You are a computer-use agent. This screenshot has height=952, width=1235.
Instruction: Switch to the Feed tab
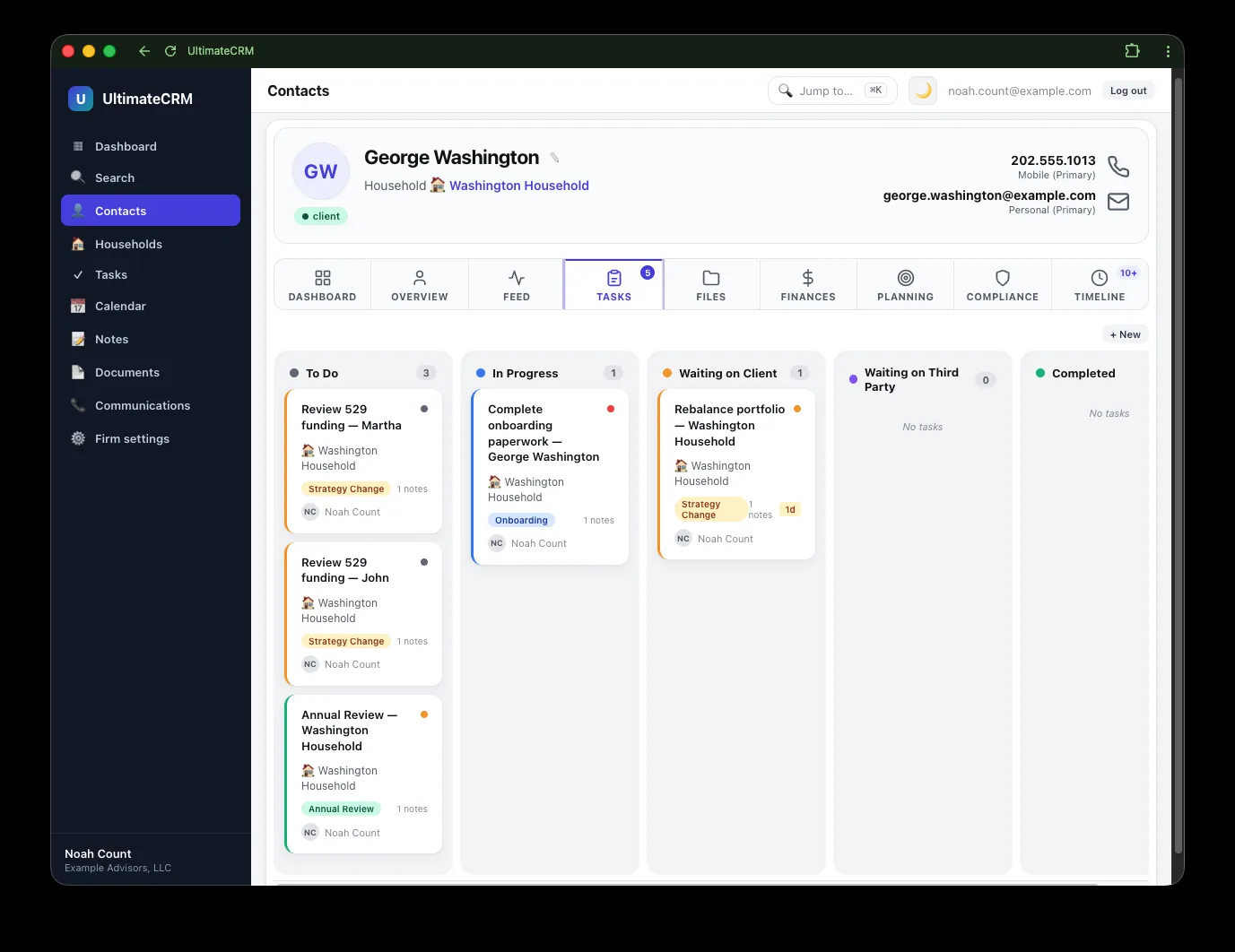coord(517,285)
